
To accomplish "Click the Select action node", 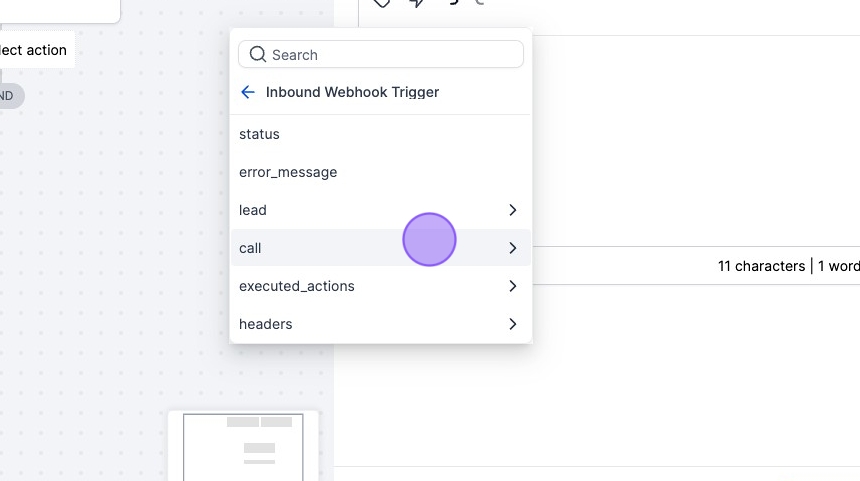I will (x=34, y=50).
